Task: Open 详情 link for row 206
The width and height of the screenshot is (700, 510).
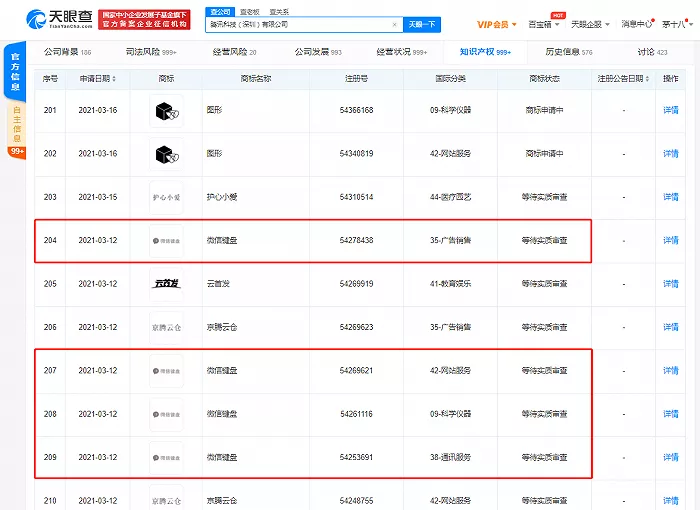Action: (671, 327)
